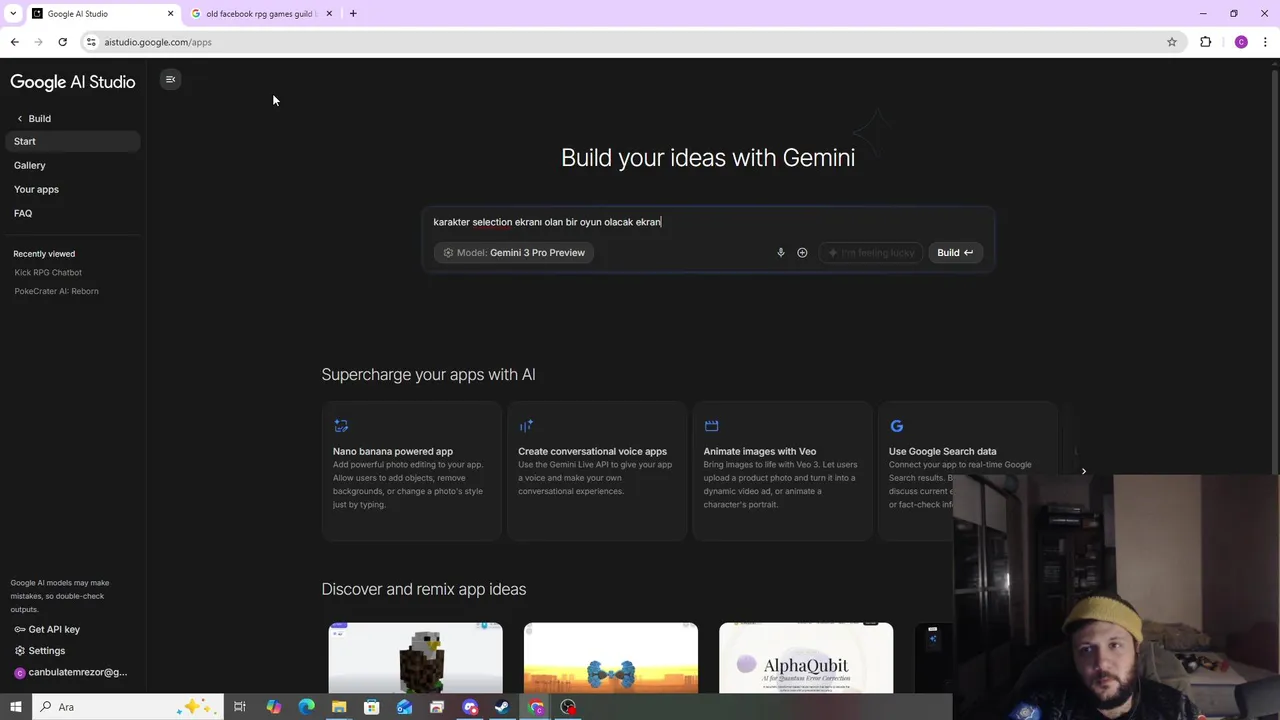Viewport: 1280px width, 720px height.
Task: Click the I'm feeling lucky button
Action: pos(870,253)
